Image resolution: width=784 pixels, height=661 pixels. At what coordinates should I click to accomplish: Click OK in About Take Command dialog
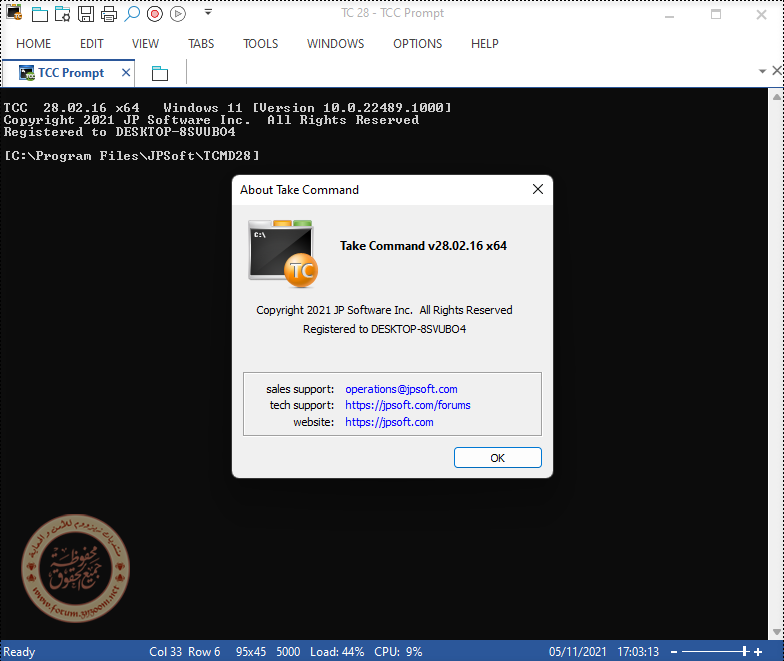498,458
